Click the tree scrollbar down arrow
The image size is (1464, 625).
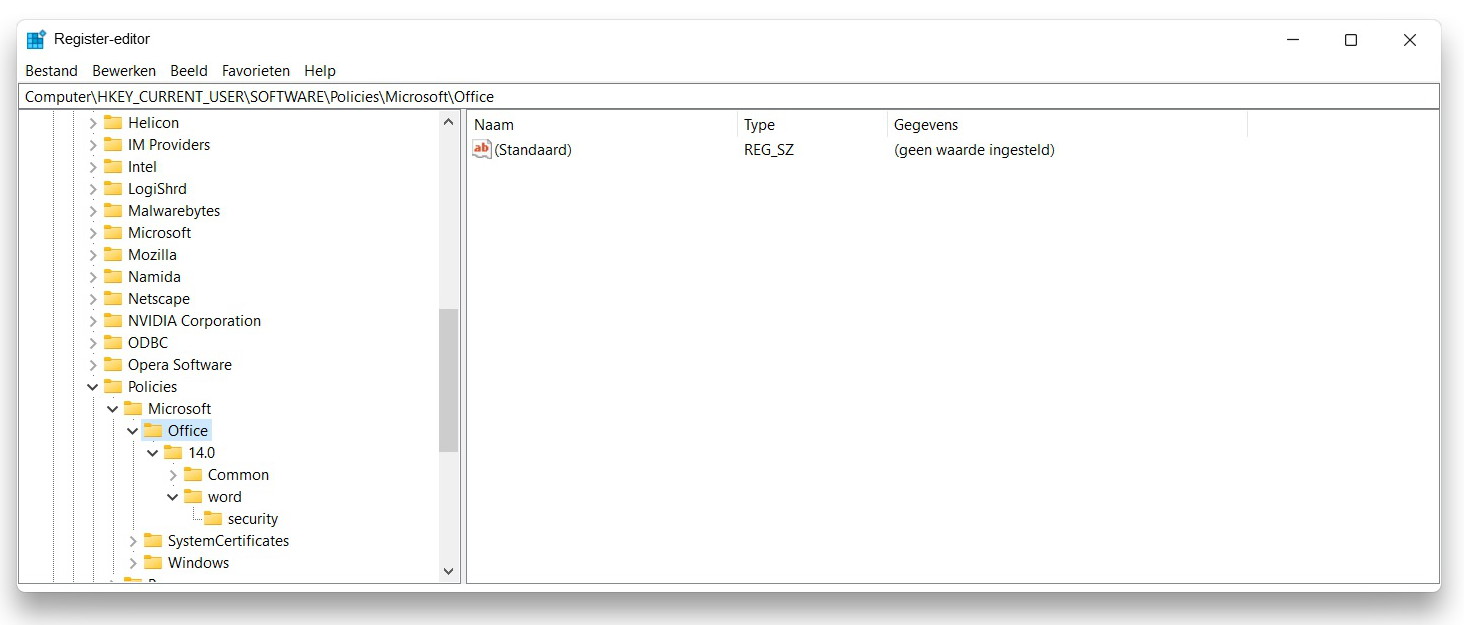tap(448, 572)
